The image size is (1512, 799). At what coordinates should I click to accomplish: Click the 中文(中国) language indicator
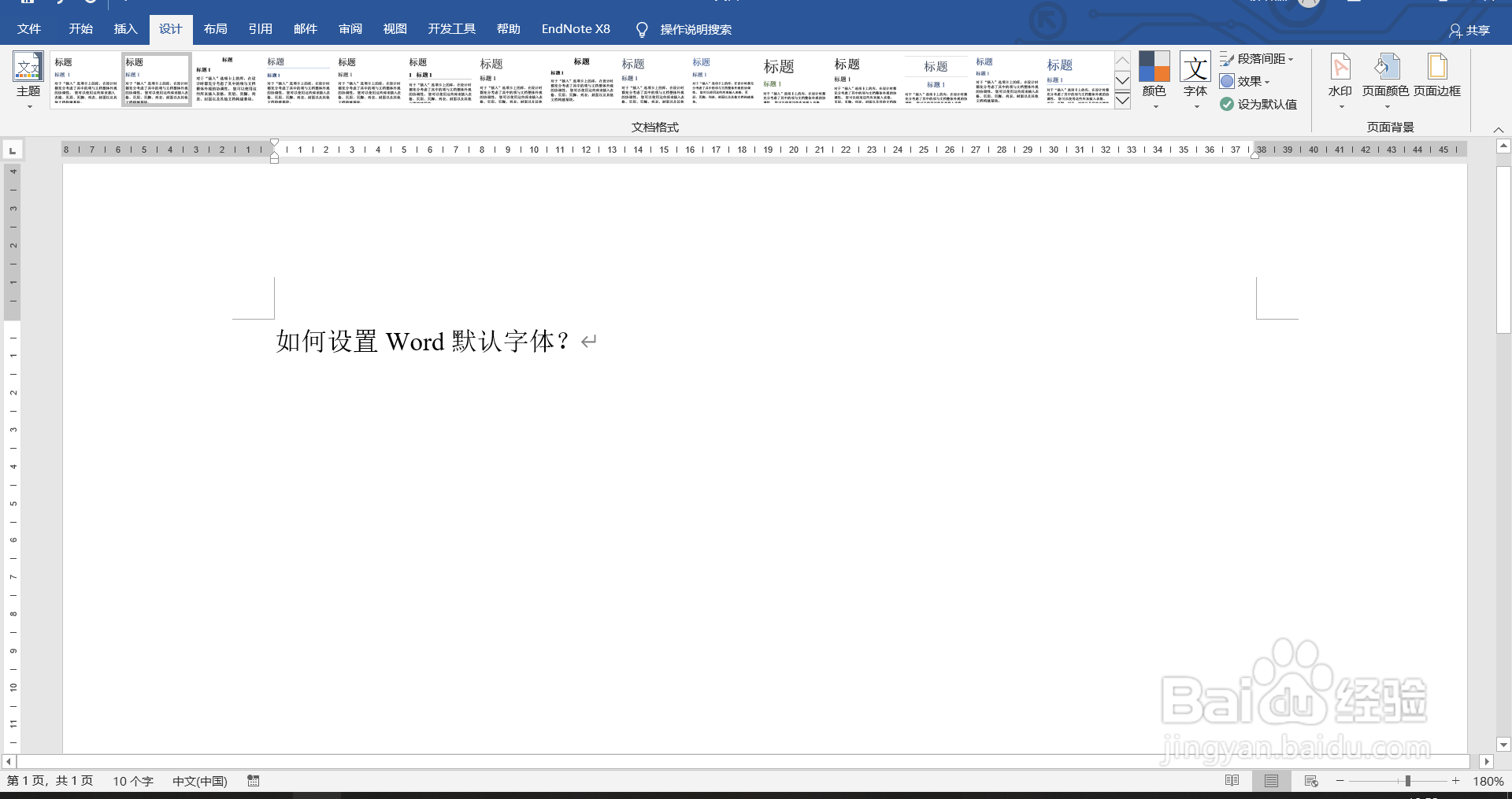(200, 781)
